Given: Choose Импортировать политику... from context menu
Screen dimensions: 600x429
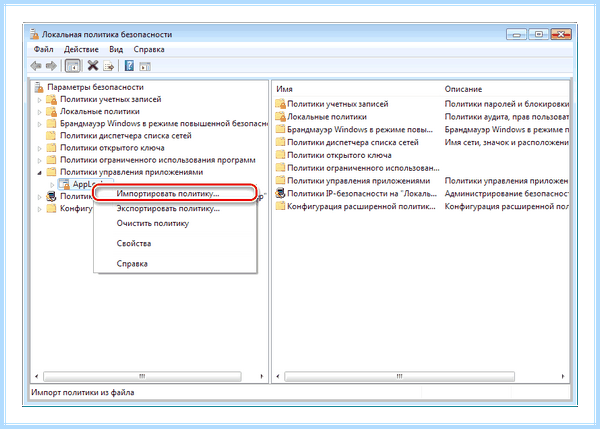Looking at the screenshot, I should pos(175,193).
